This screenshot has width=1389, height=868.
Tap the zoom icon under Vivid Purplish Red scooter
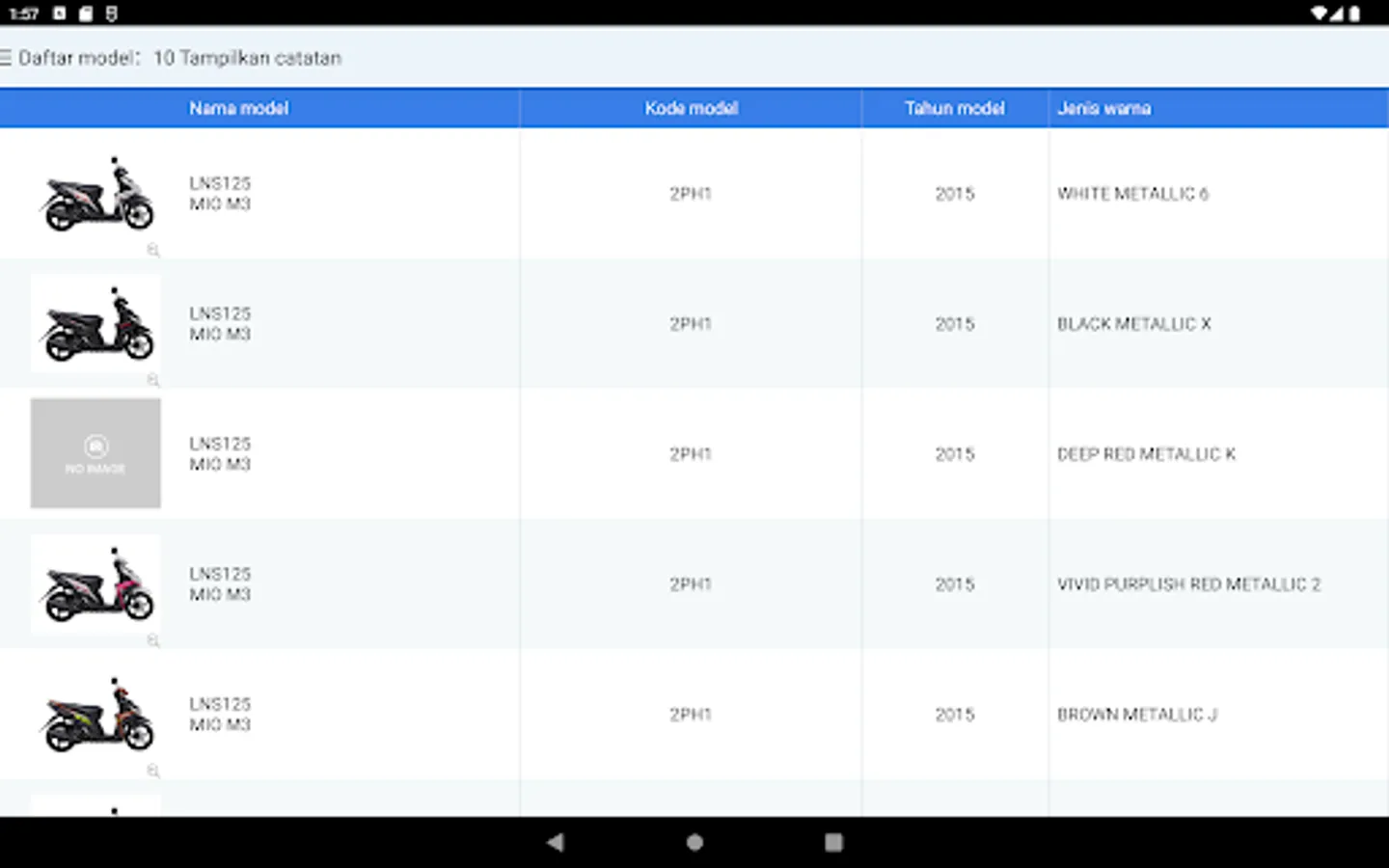(152, 640)
